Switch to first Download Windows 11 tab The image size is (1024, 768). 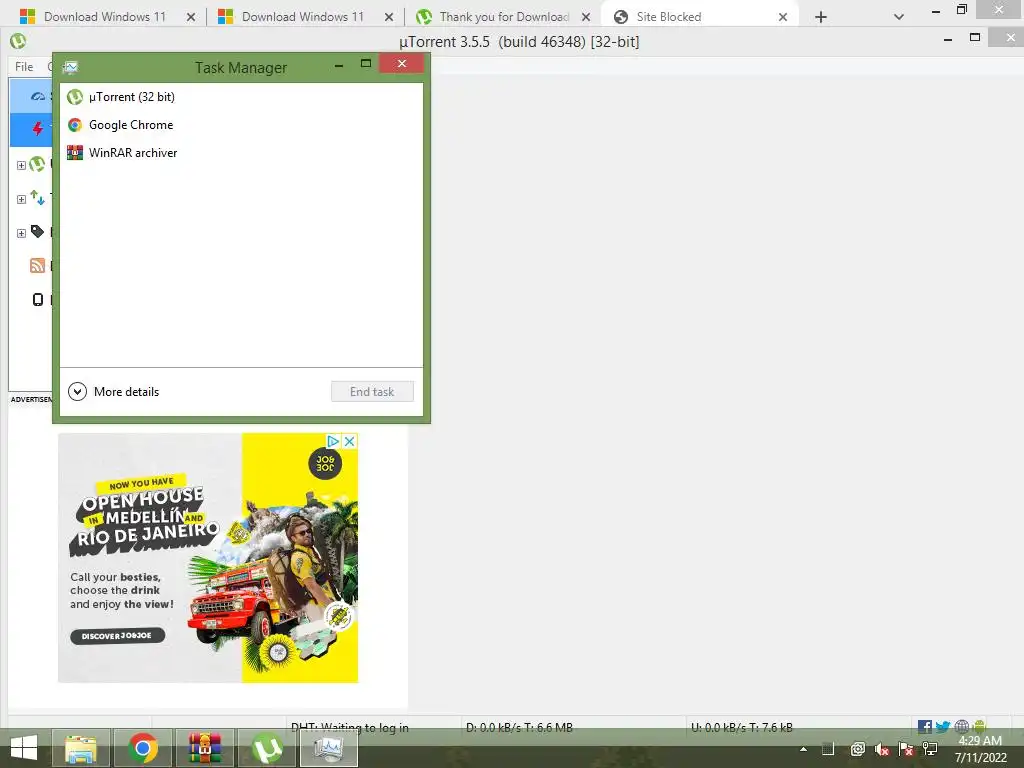click(x=104, y=17)
